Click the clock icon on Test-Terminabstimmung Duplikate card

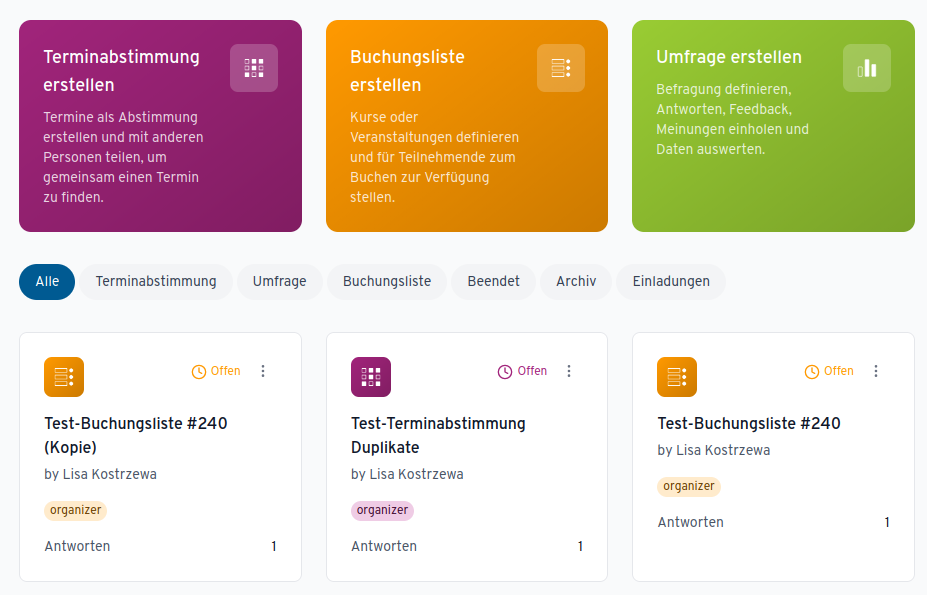505,371
